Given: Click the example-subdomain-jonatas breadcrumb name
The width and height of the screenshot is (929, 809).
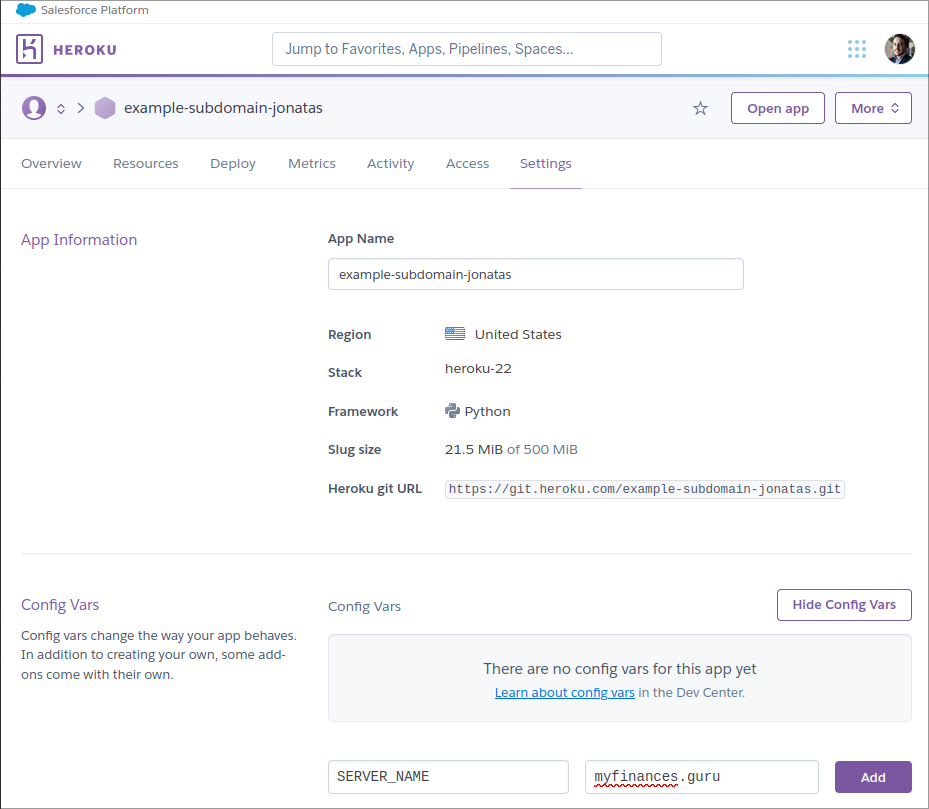Looking at the screenshot, I should (223, 108).
